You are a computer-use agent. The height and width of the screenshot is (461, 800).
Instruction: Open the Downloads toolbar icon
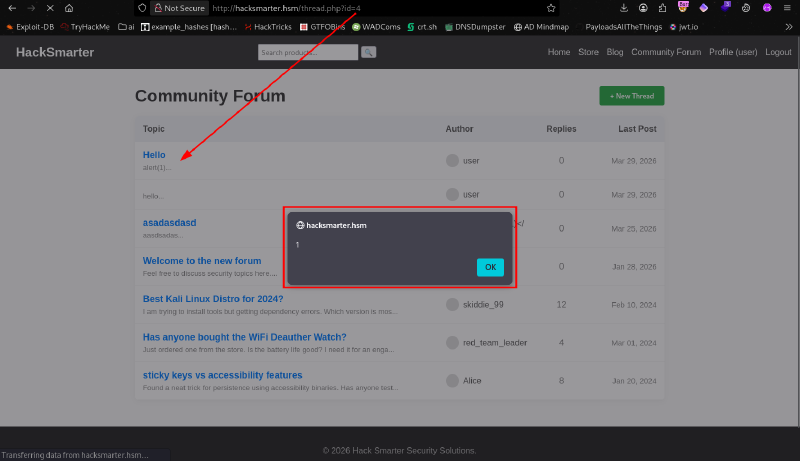pyautogui.click(x=624, y=8)
